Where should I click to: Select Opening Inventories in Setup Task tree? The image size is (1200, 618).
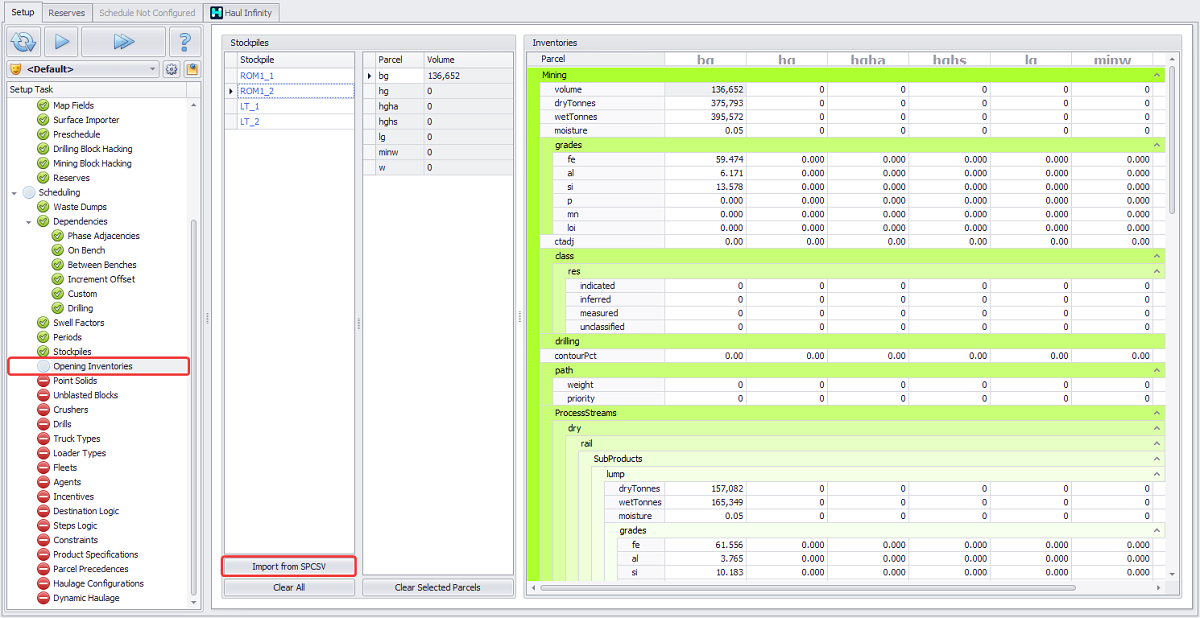pyautogui.click(x=92, y=367)
